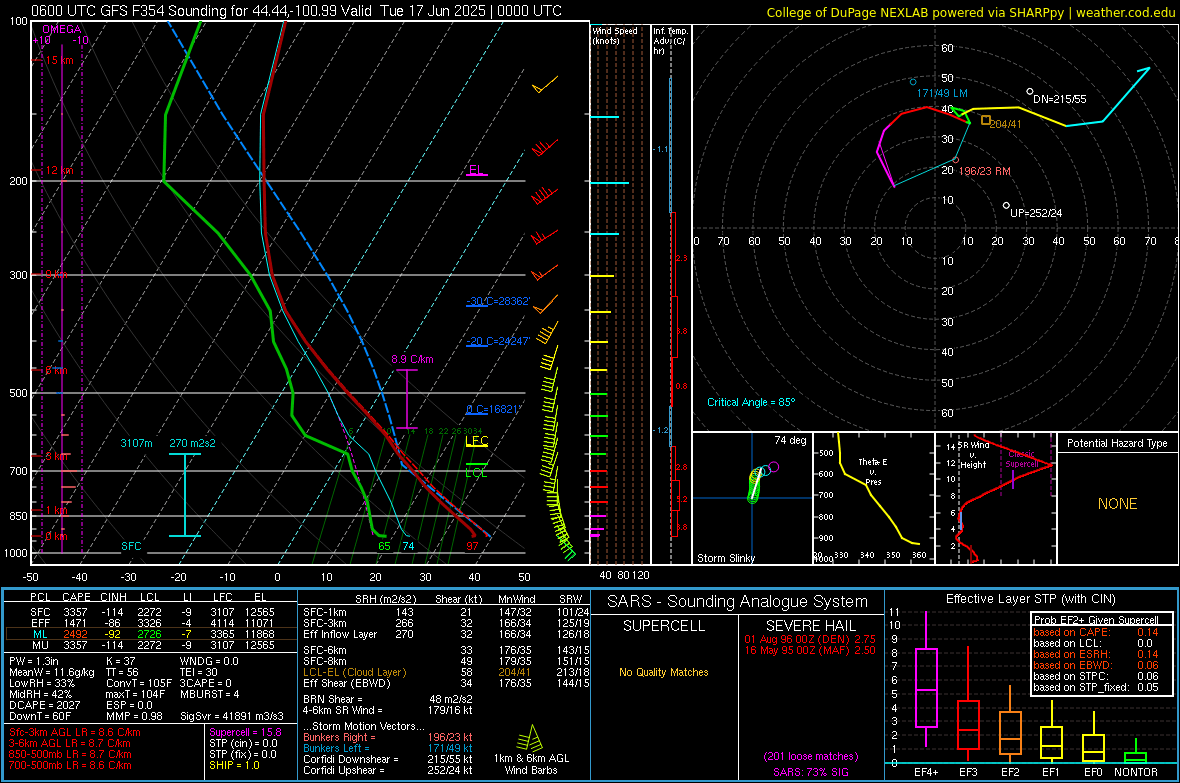Click the '270 m2s2' label on the skew-T

(x=192, y=443)
